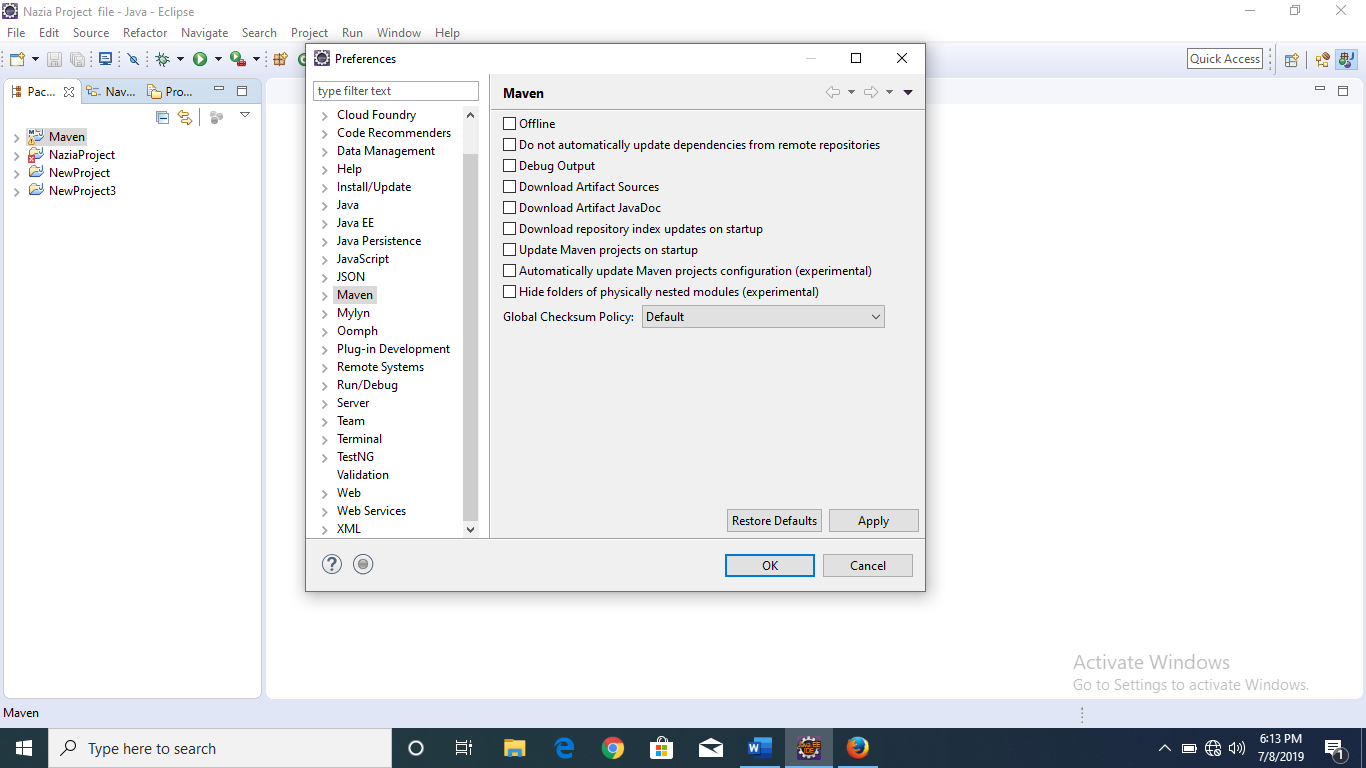Click the Save icon in Eclipse toolbar
This screenshot has height=768, width=1366.
(54, 60)
